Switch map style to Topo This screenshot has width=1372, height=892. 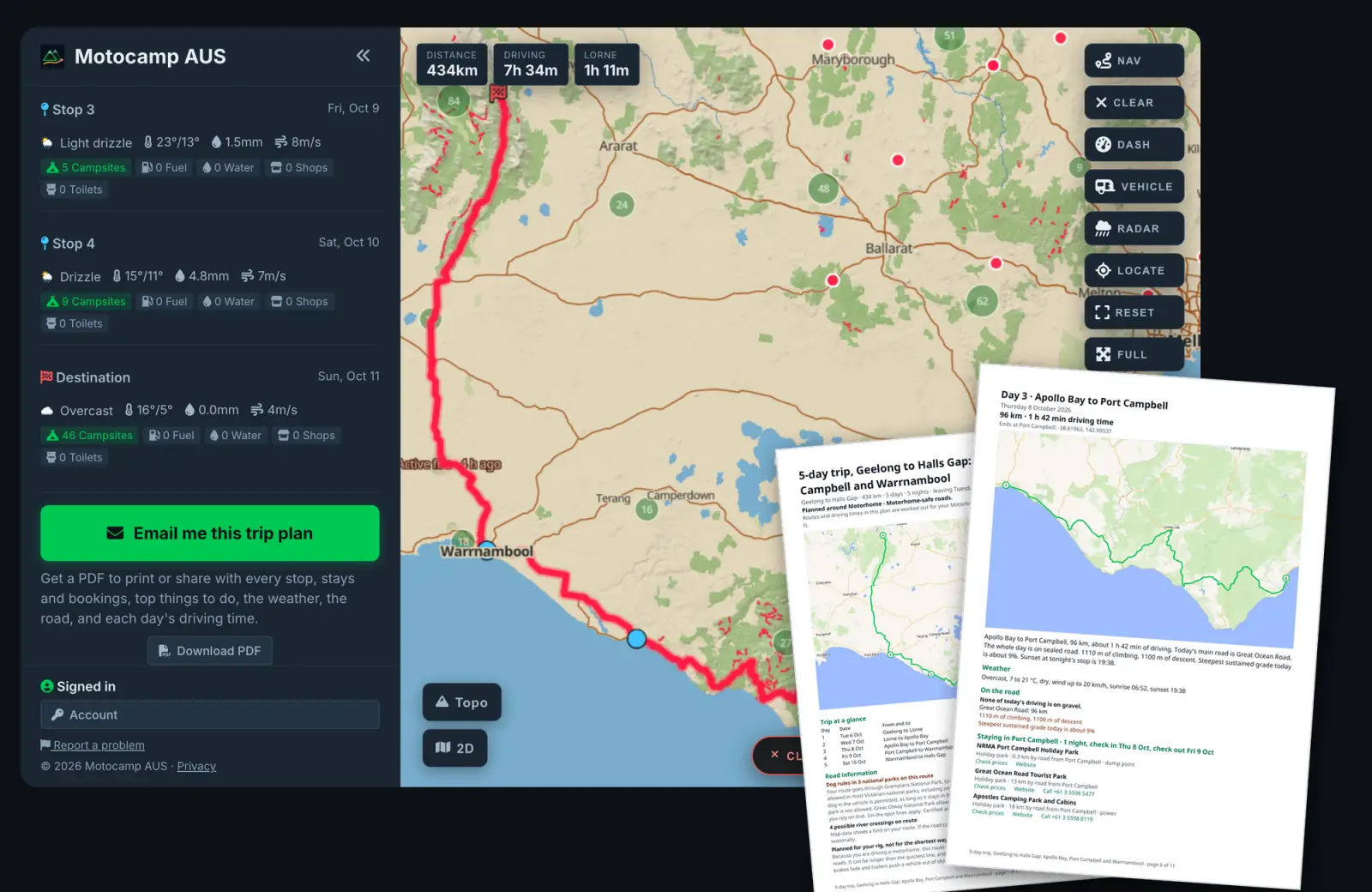pos(461,702)
